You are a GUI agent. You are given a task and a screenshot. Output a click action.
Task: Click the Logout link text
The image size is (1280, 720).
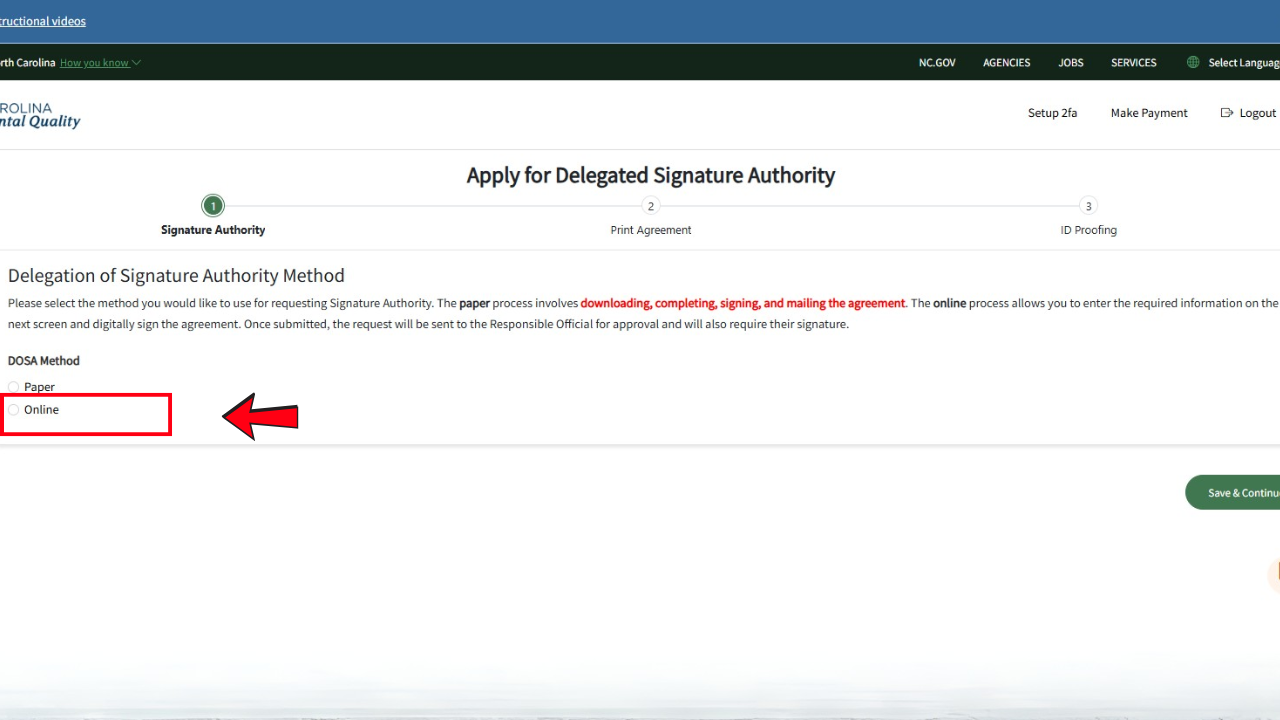pos(1258,113)
